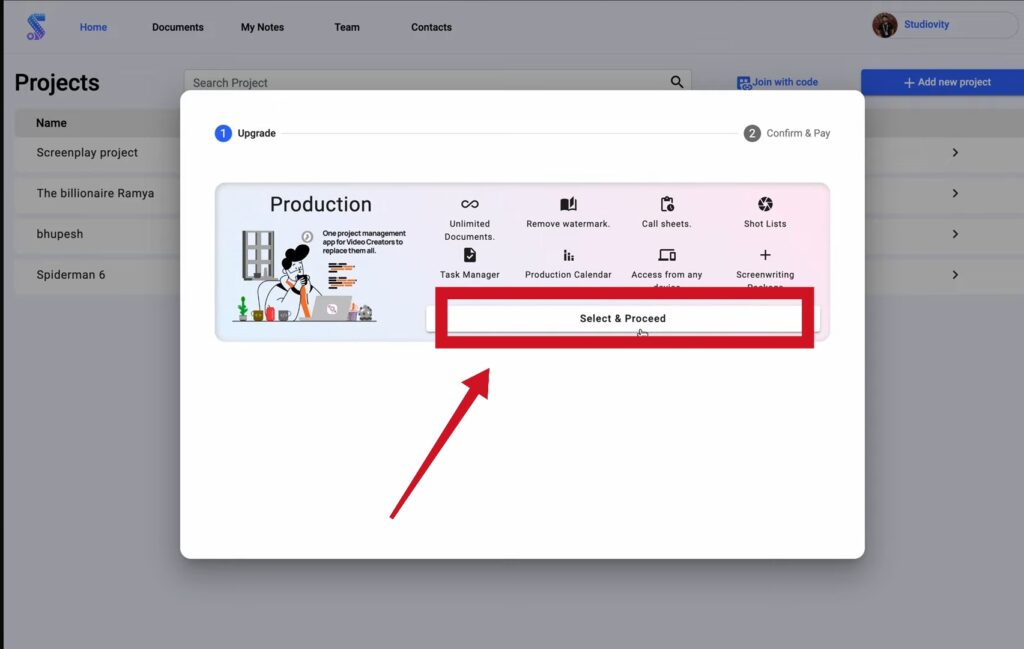Expand the bhupesh row chevron
This screenshot has width=1024, height=649.
click(955, 234)
